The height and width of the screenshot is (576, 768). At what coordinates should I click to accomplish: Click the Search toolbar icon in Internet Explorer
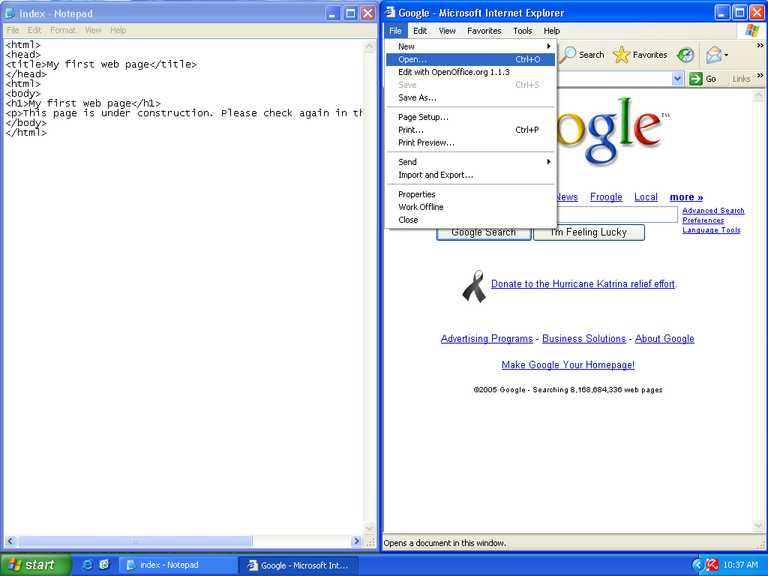pyautogui.click(x=569, y=55)
